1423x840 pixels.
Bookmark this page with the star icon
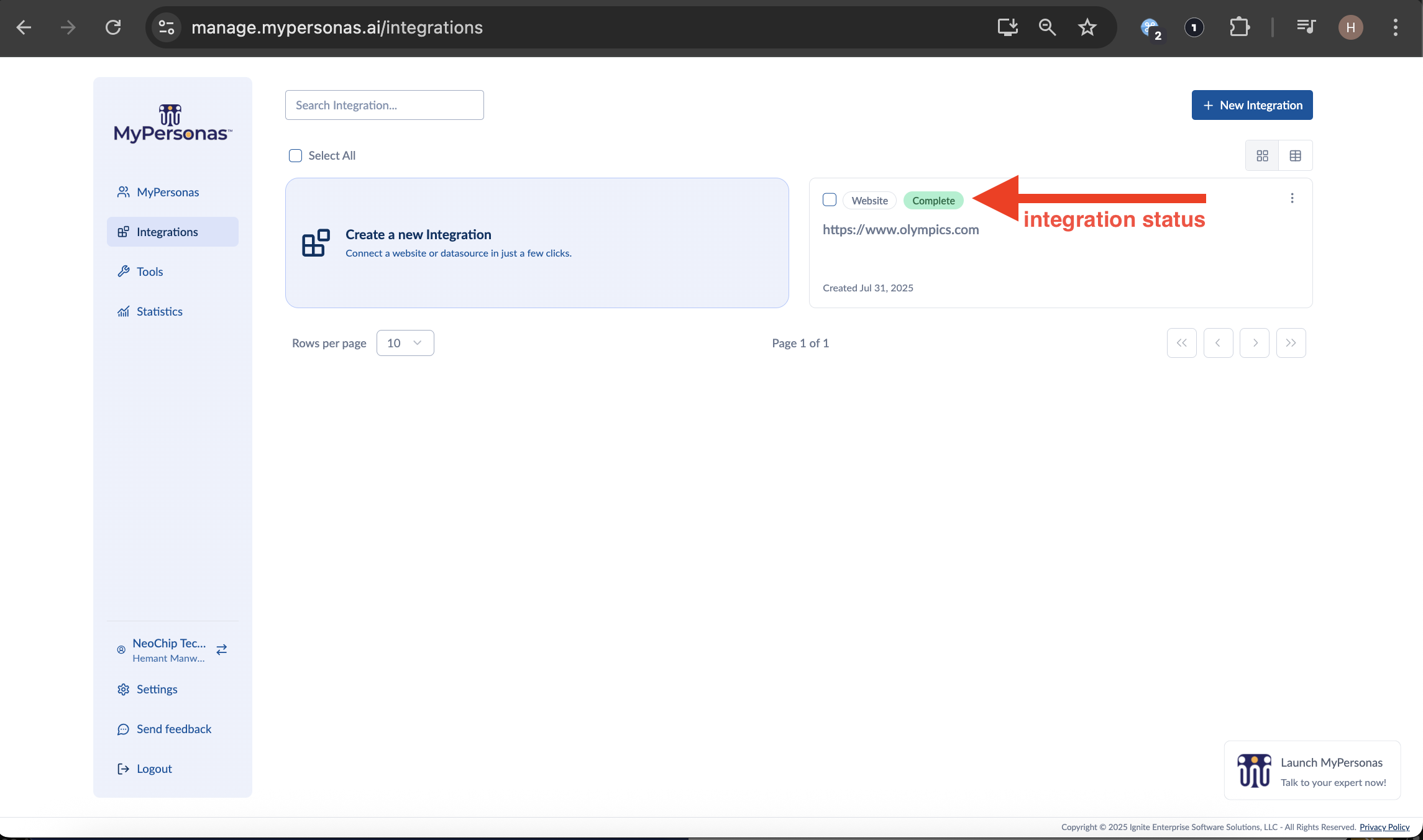coord(1087,27)
